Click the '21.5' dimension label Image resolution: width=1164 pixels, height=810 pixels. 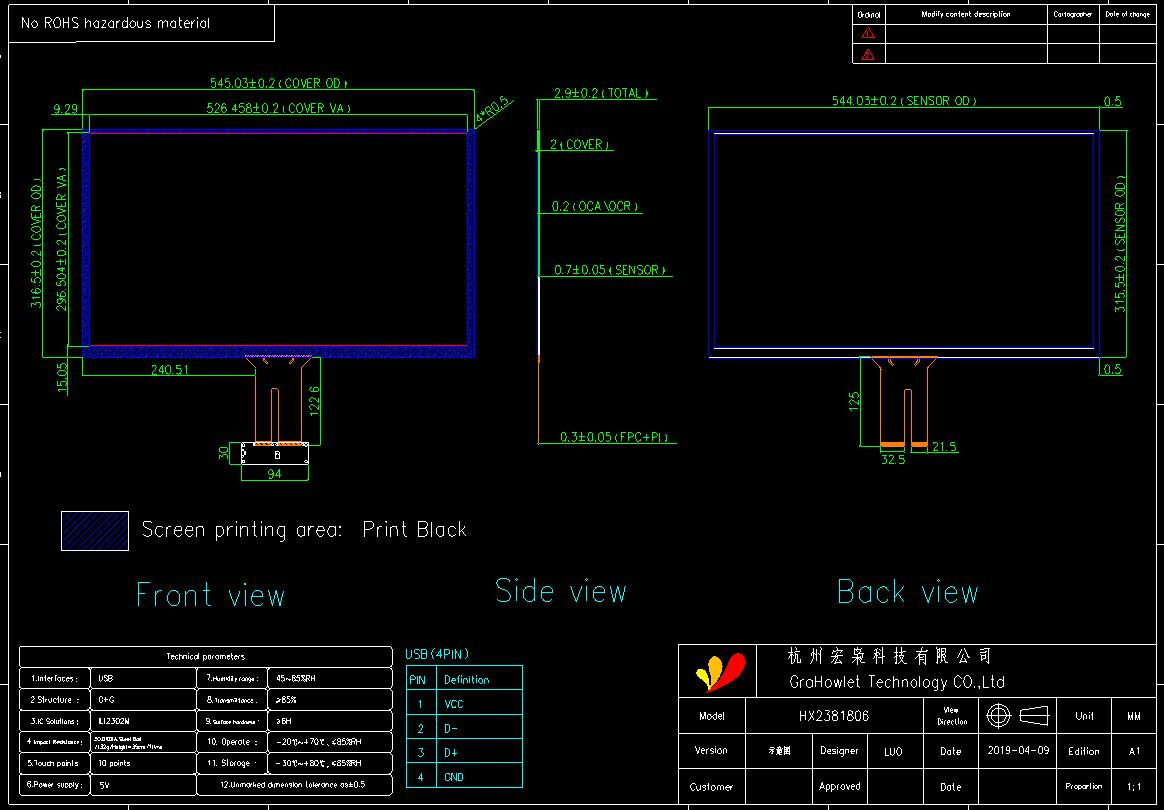click(x=944, y=447)
